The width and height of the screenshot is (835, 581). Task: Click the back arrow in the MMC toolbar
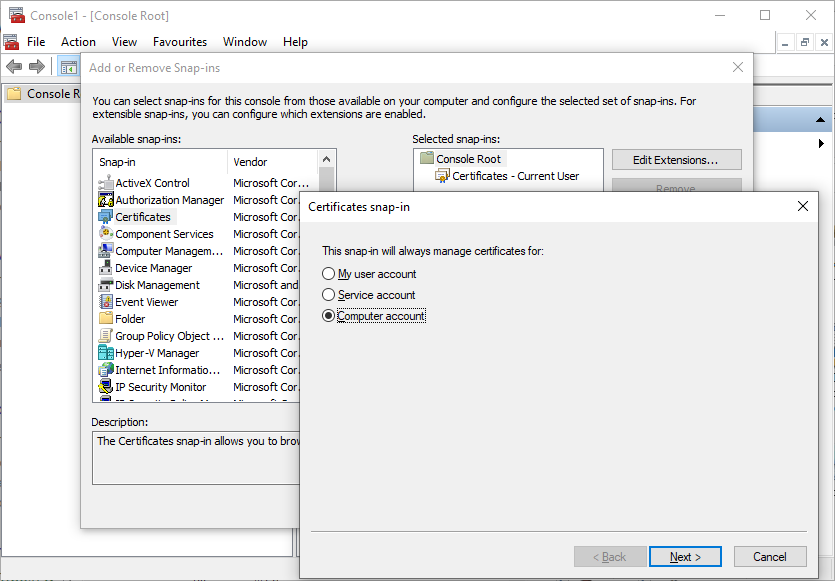14,67
